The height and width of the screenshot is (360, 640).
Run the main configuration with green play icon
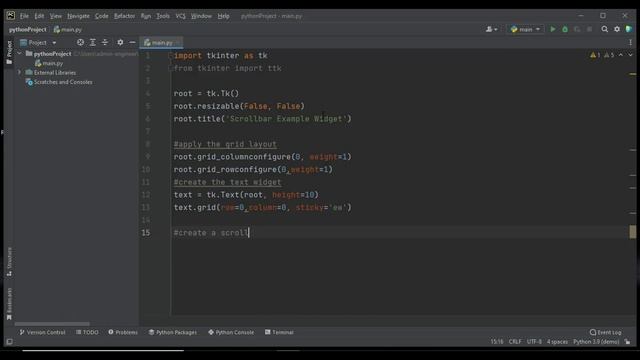(x=553, y=29)
